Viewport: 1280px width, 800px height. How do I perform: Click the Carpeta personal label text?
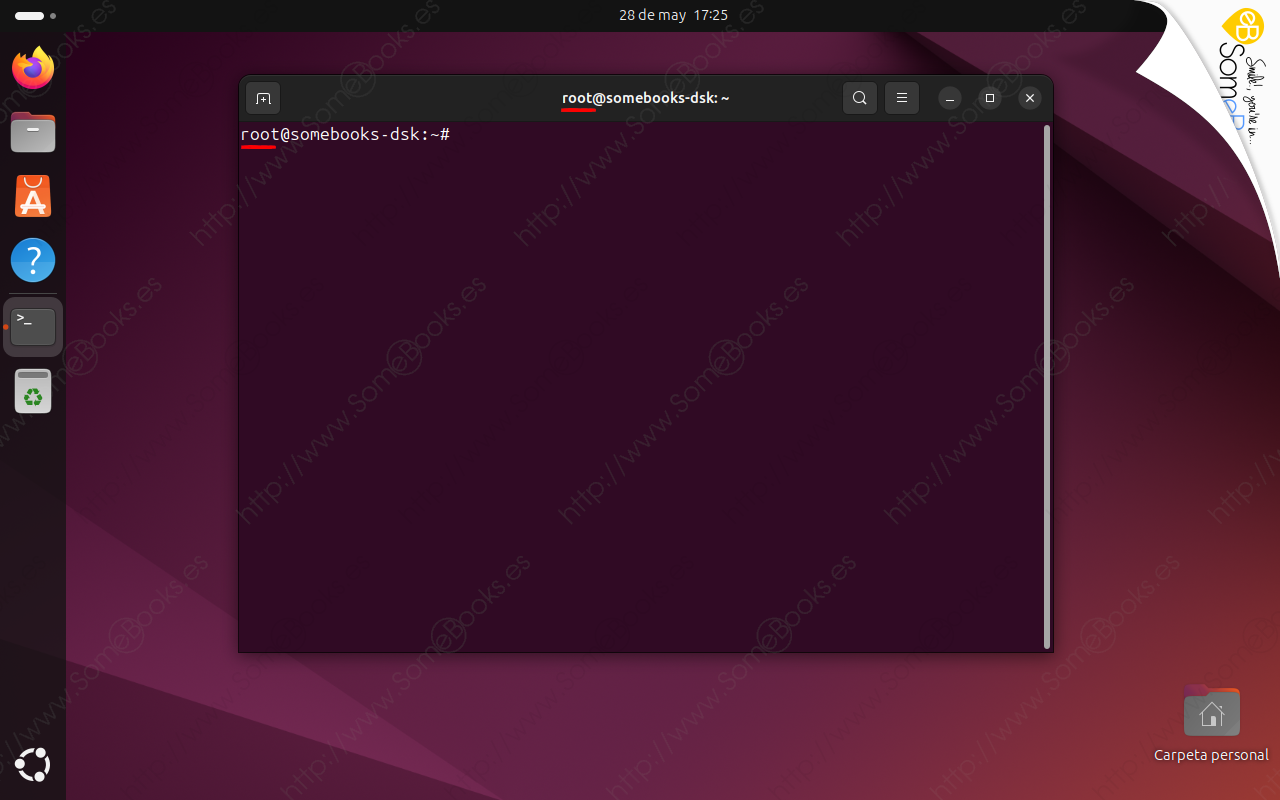tap(1211, 755)
